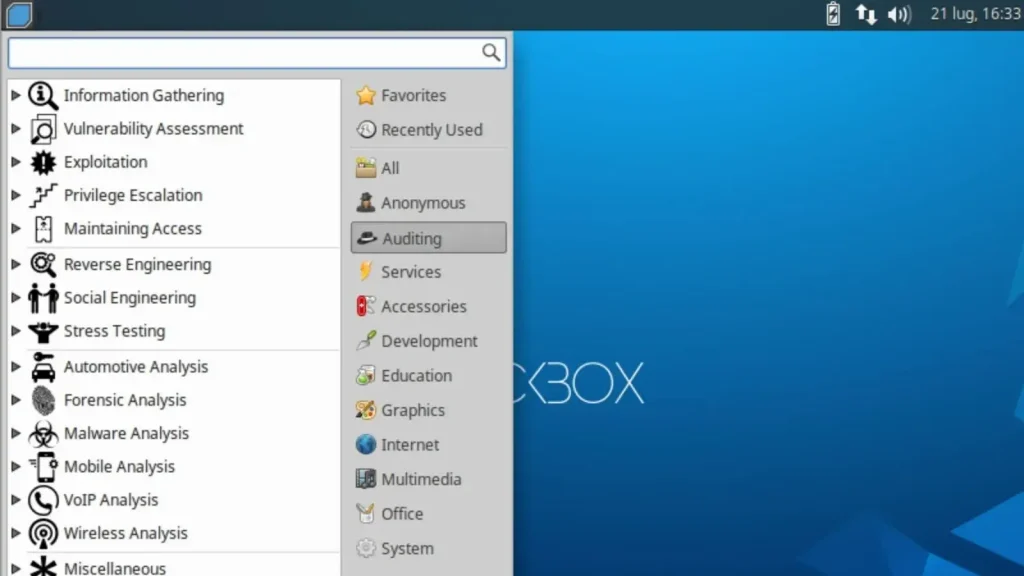Viewport: 1024px width, 576px height.
Task: Select the All category
Action: (x=428, y=168)
